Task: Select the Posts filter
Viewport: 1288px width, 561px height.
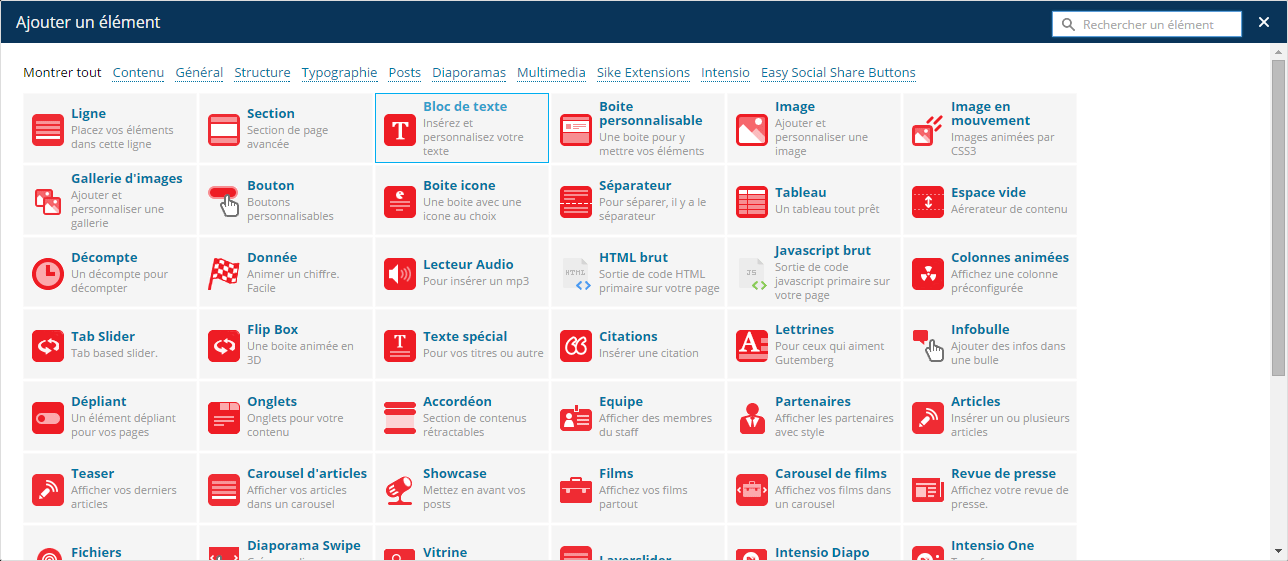Action: click(405, 73)
